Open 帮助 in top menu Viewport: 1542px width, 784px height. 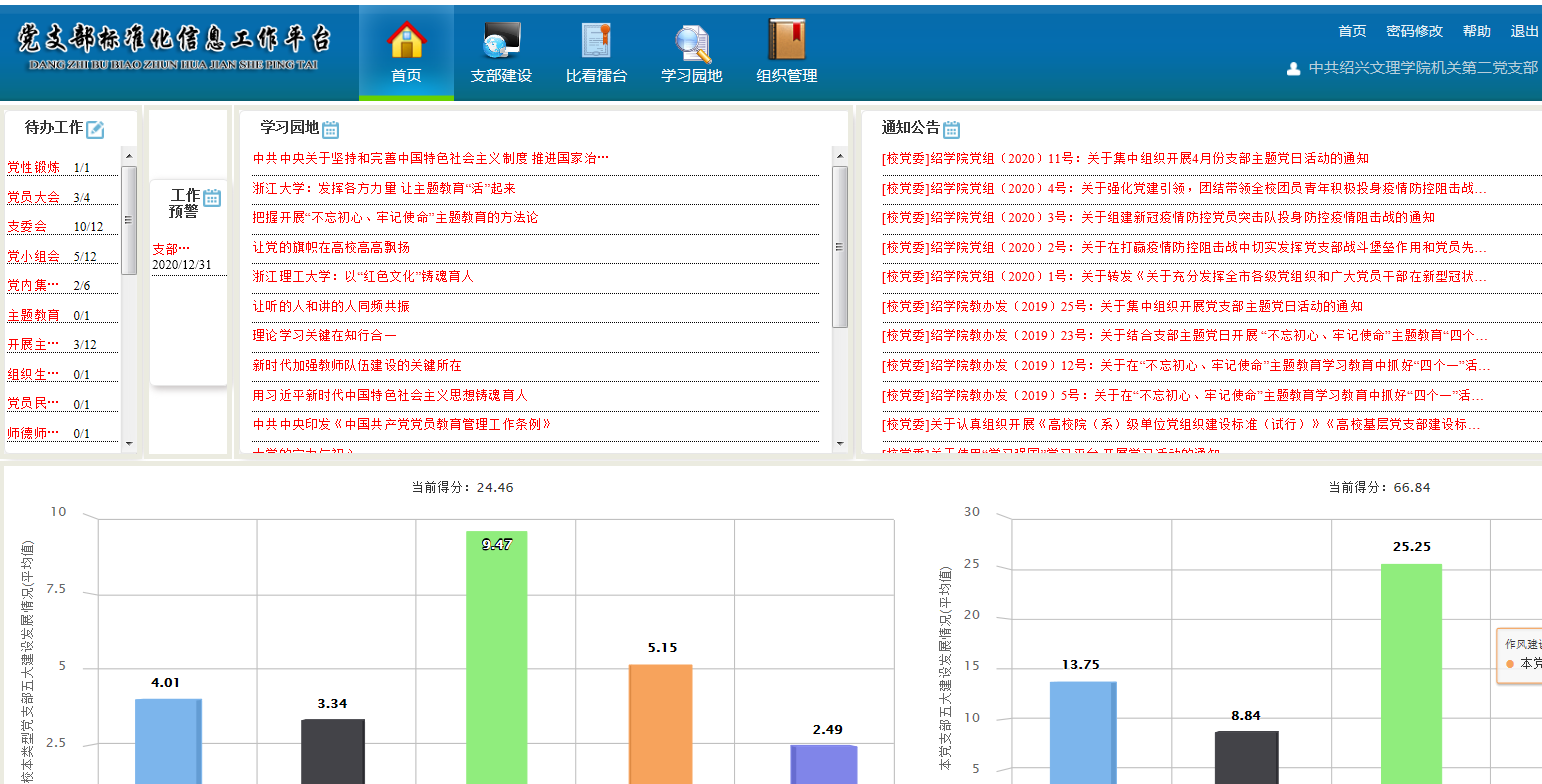pyautogui.click(x=1476, y=31)
